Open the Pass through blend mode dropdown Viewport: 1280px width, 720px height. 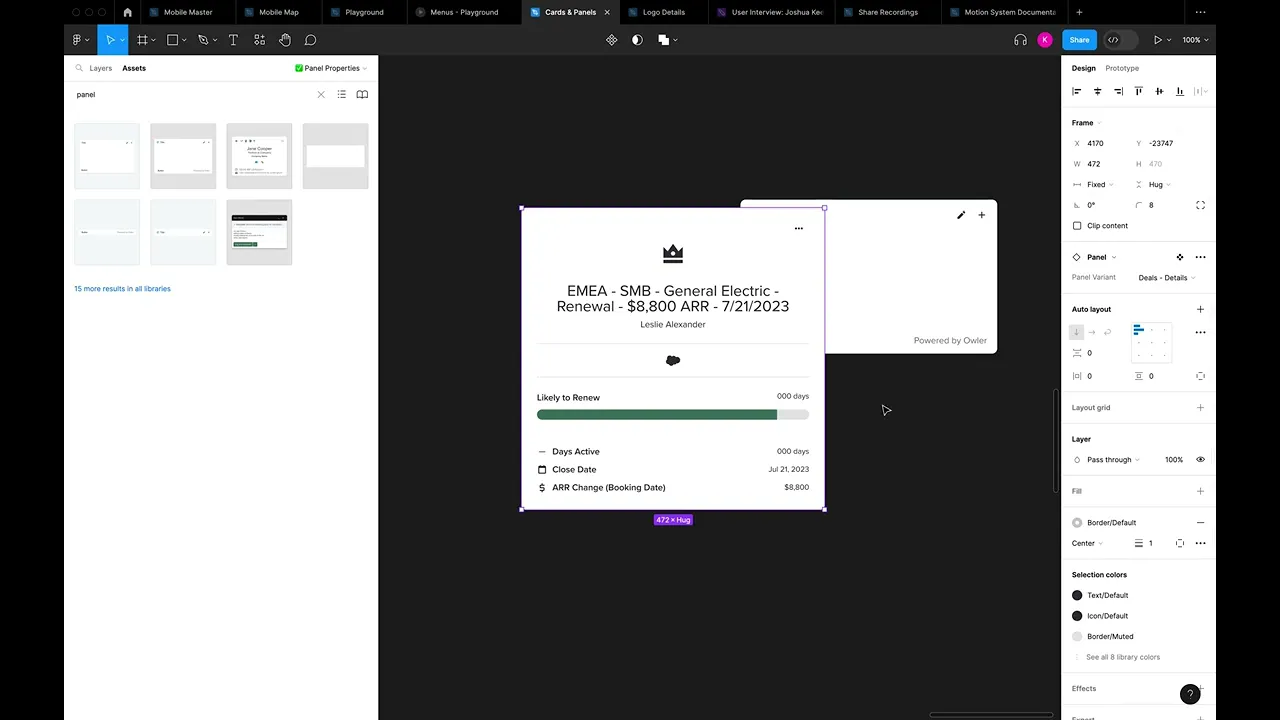[x=1113, y=460]
